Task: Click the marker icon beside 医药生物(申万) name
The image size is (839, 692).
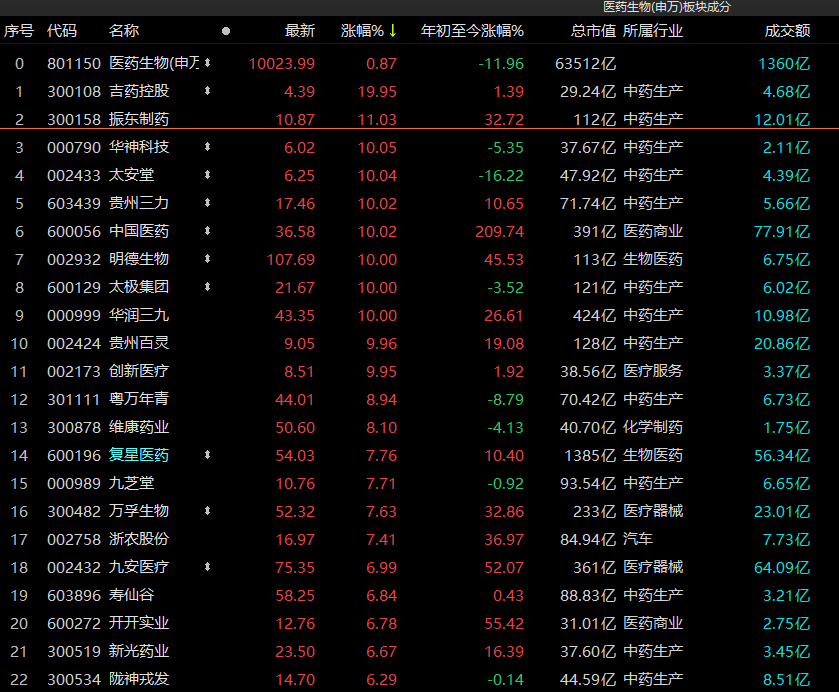Action: 208,63
